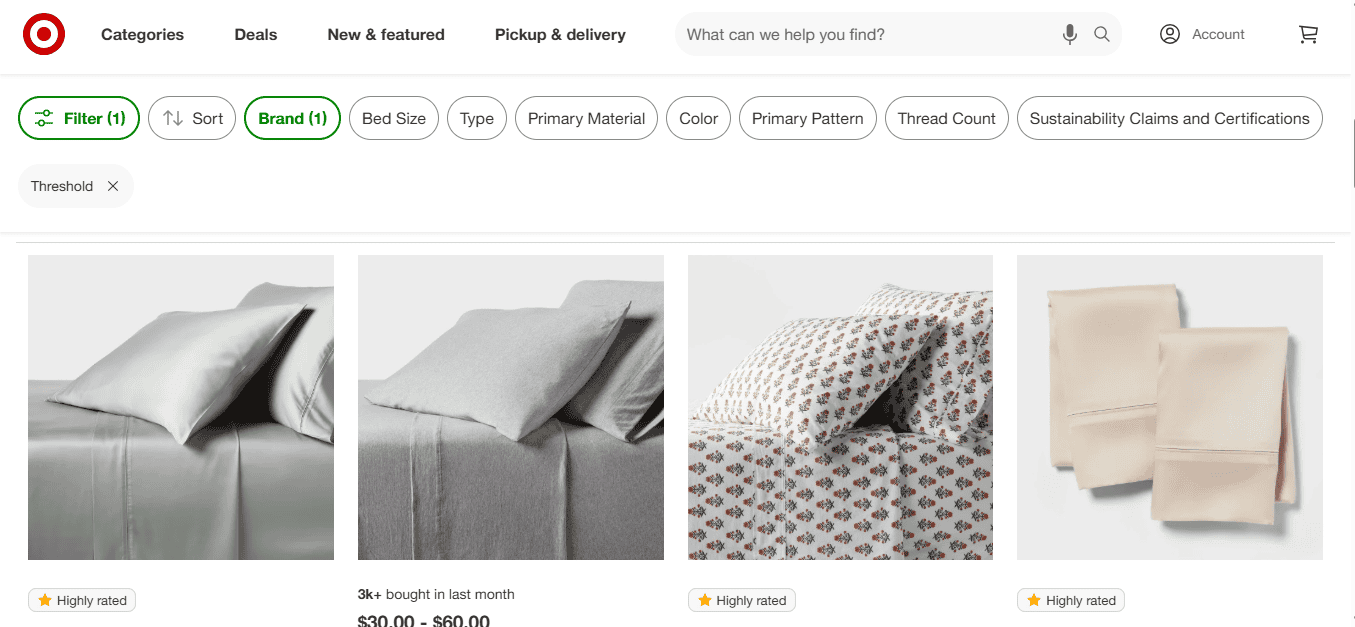Open the beige pillowcase set thumbnail
The image size is (1355, 627).
(1170, 407)
